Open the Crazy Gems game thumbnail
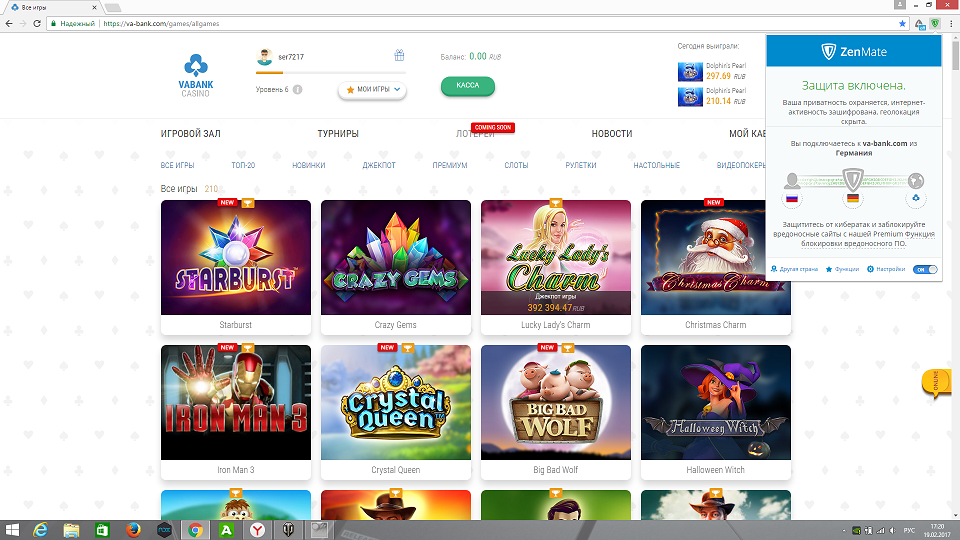This screenshot has height=540, width=960. 396,258
